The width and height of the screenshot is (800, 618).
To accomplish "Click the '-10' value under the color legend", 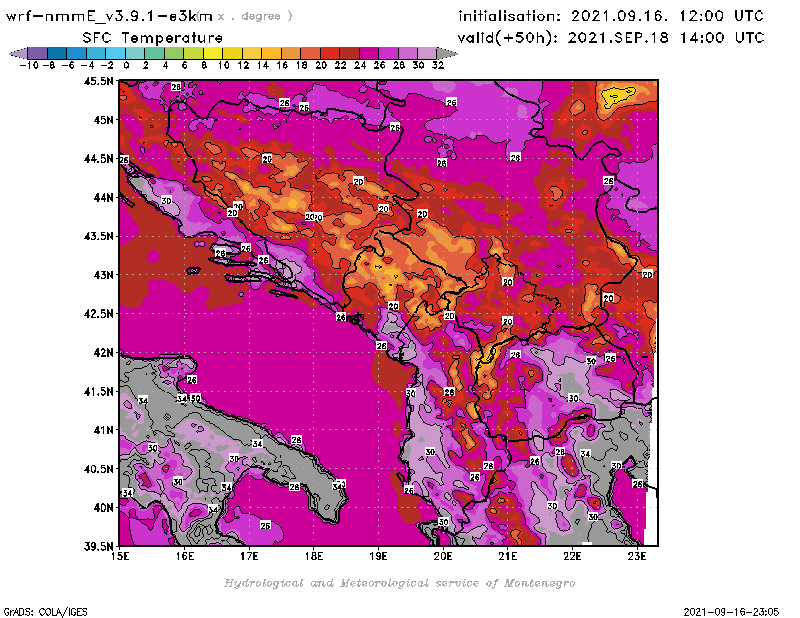I will [x=29, y=66].
